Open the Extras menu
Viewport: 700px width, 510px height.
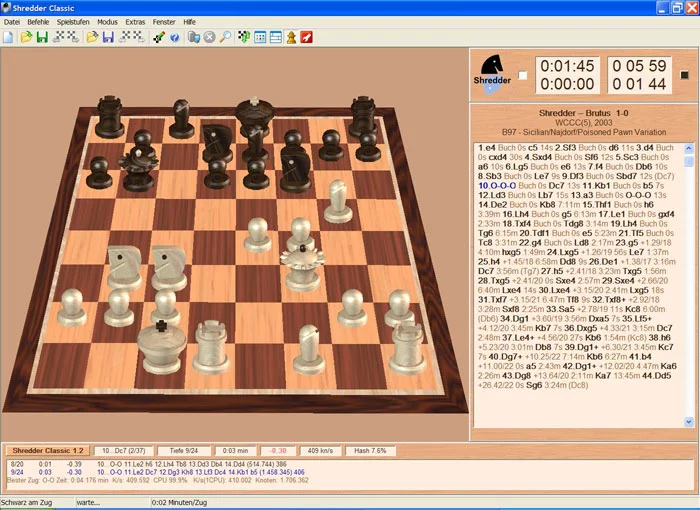[x=135, y=22]
